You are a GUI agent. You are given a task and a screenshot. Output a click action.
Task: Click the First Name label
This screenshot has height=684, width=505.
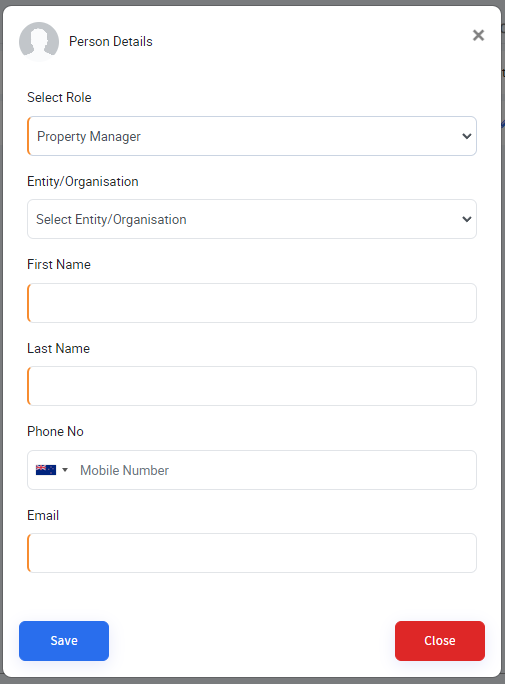point(59,264)
